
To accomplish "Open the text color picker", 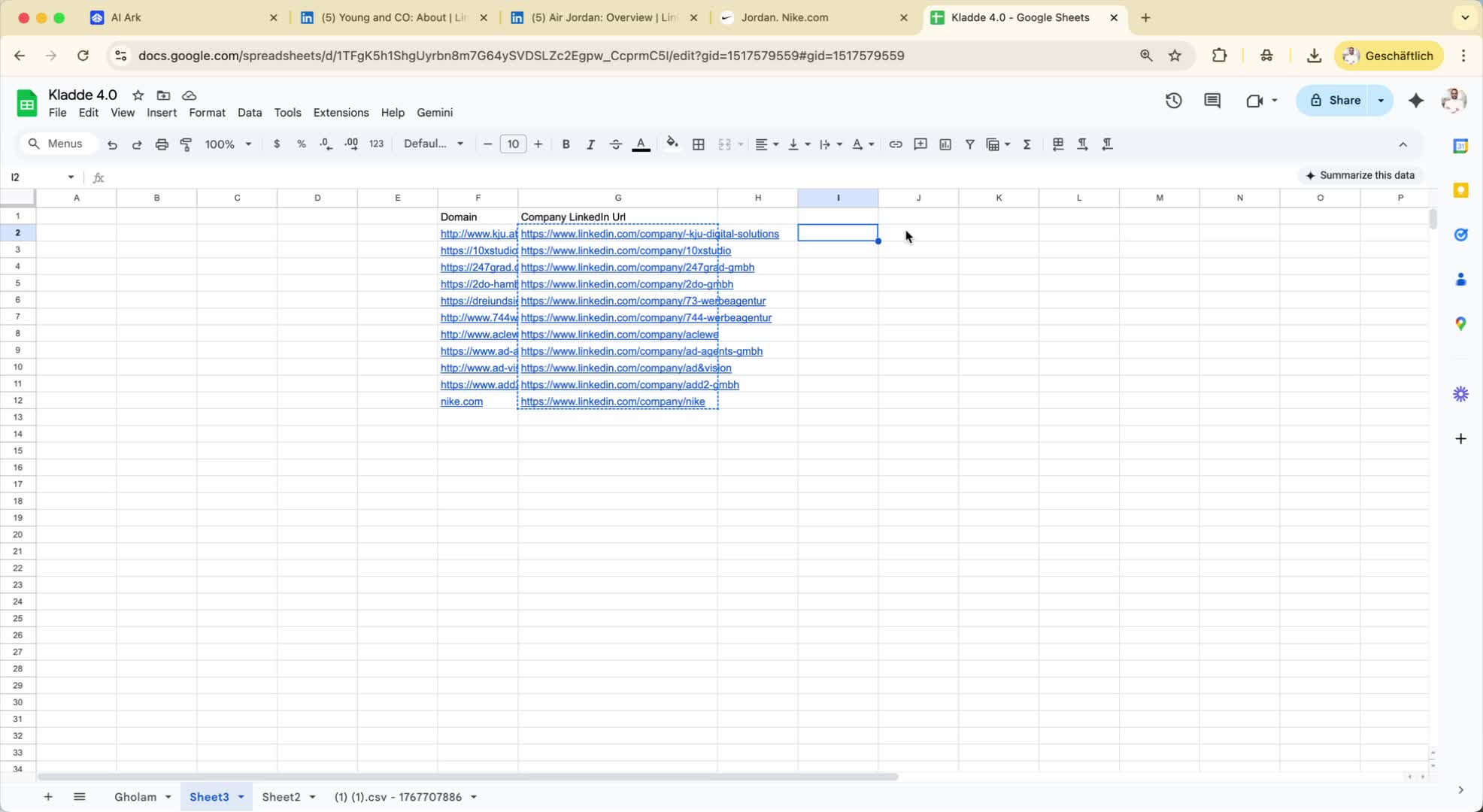I will [641, 144].
